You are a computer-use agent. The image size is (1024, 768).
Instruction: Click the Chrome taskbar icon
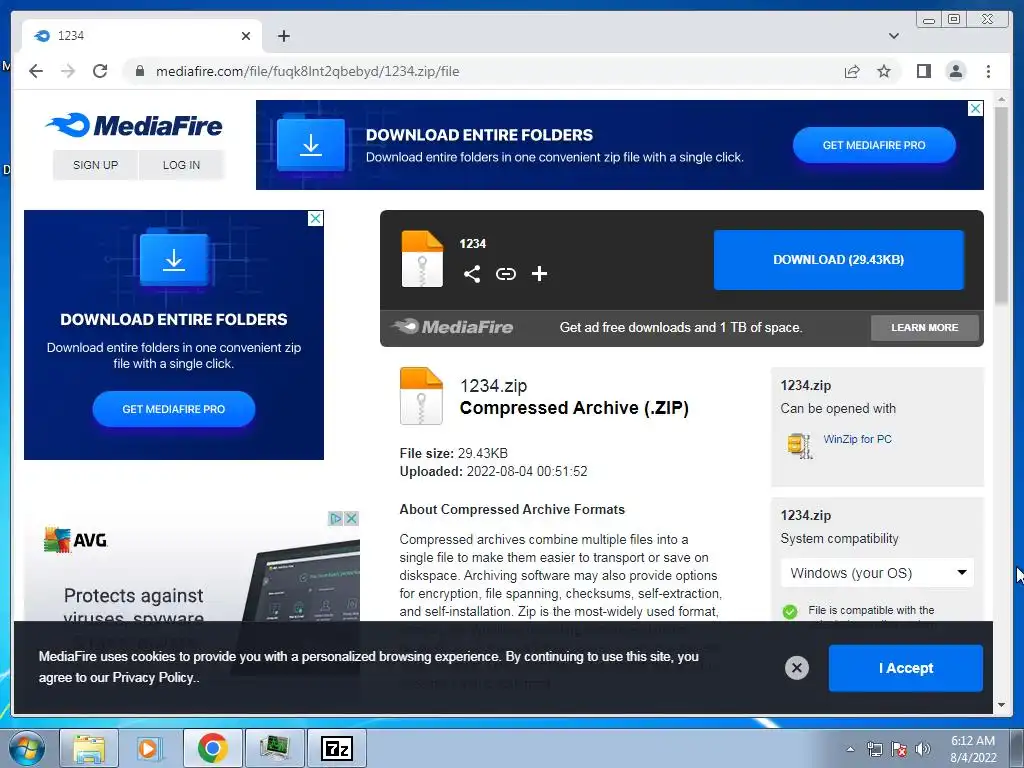[x=212, y=748]
